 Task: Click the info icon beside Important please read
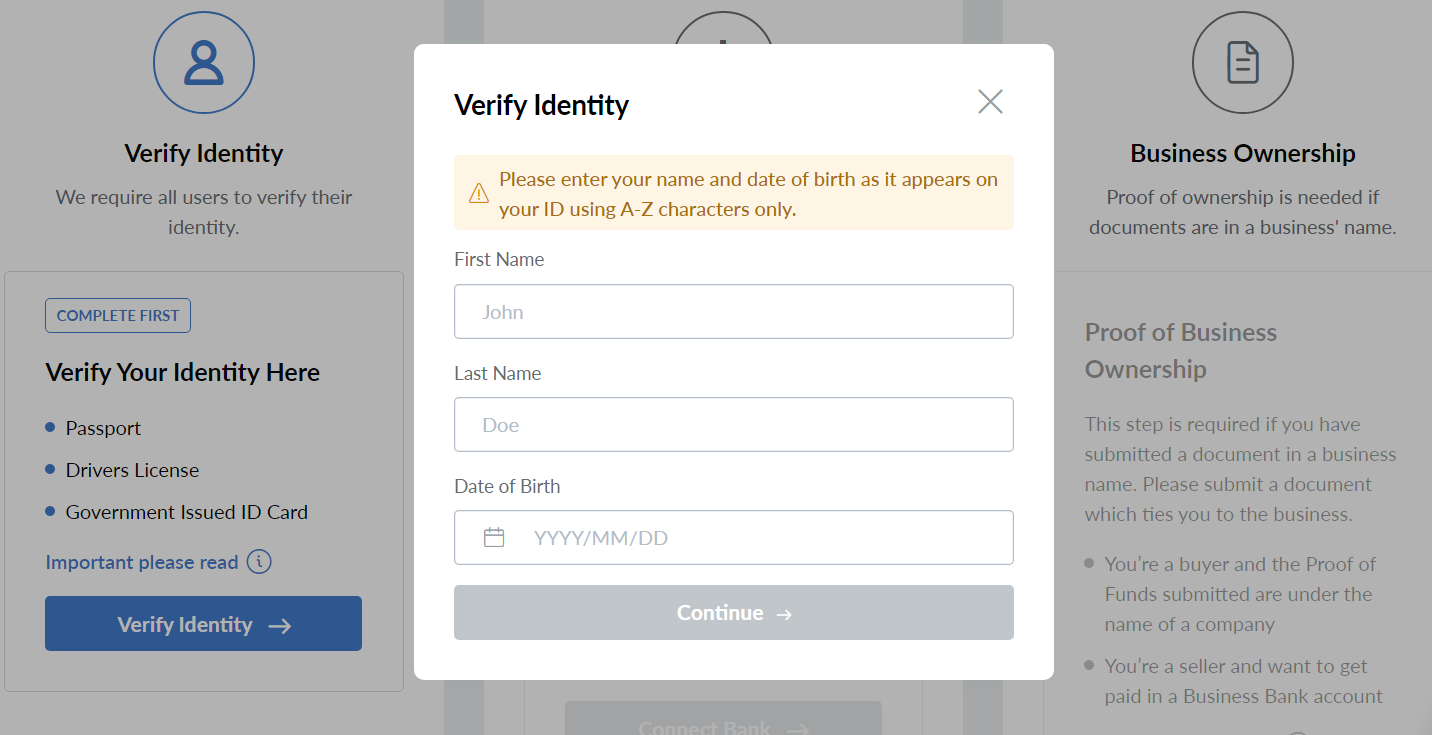tap(259, 562)
